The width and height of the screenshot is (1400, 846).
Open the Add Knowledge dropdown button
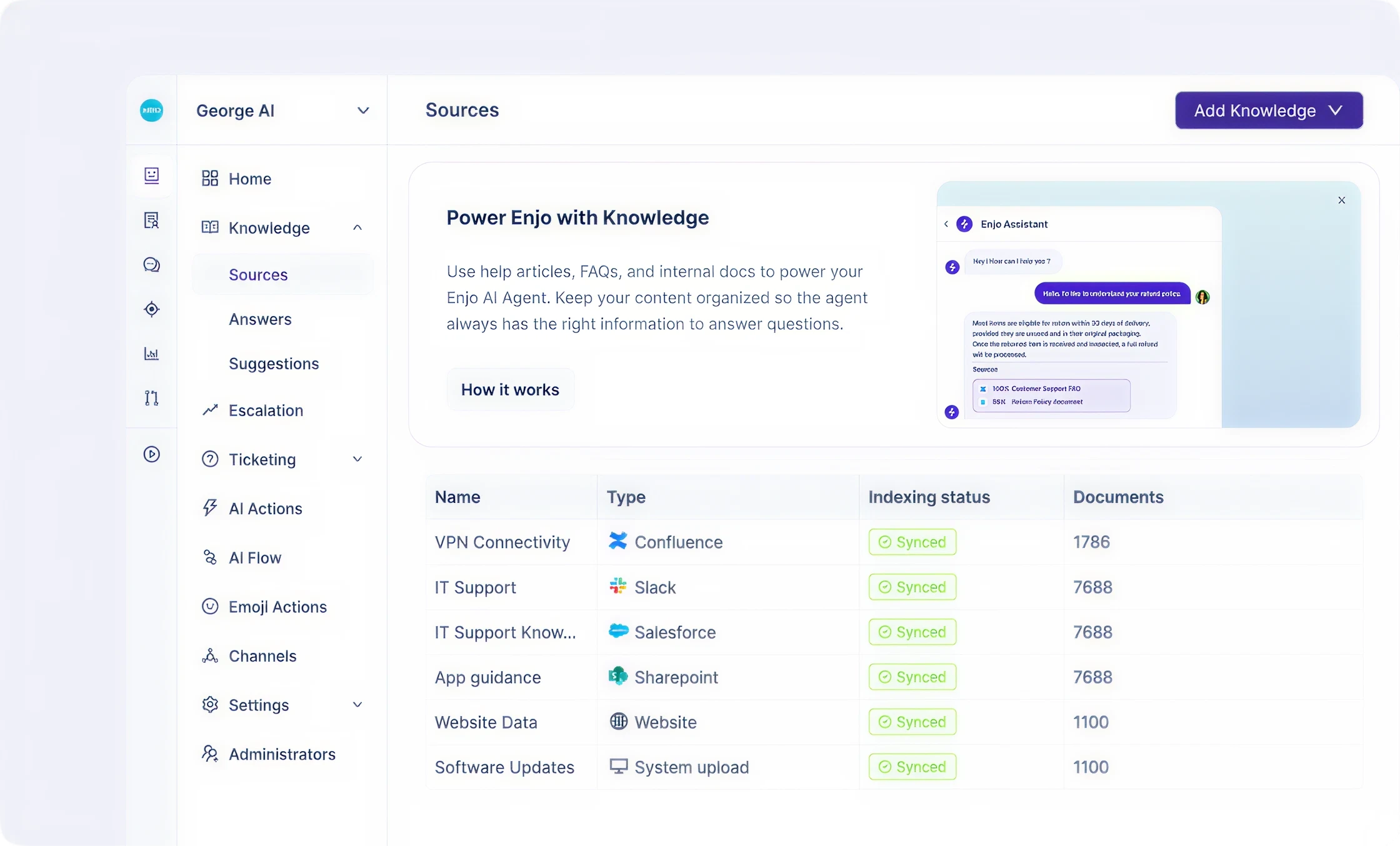point(1268,111)
